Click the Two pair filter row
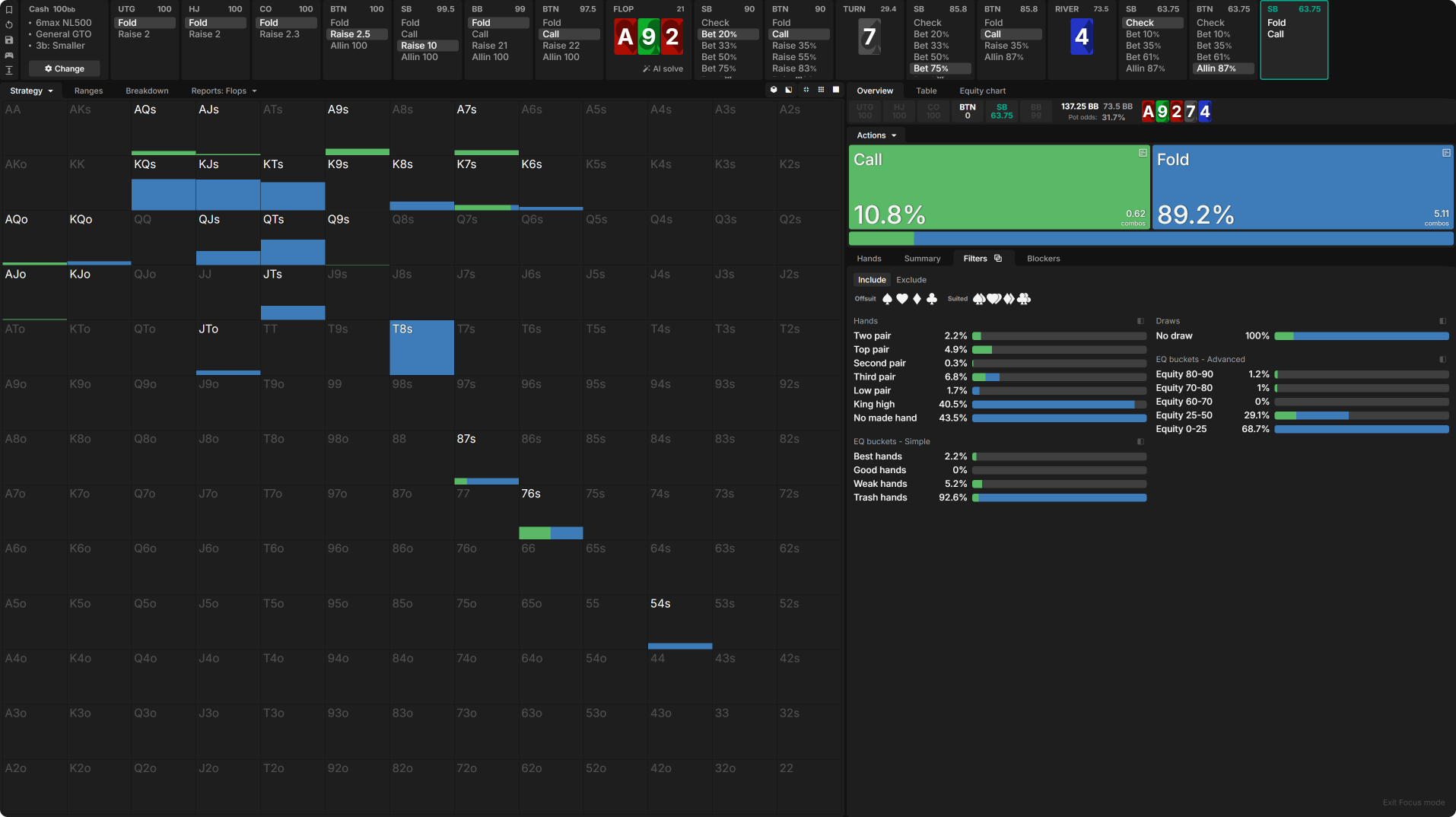 (1000, 336)
